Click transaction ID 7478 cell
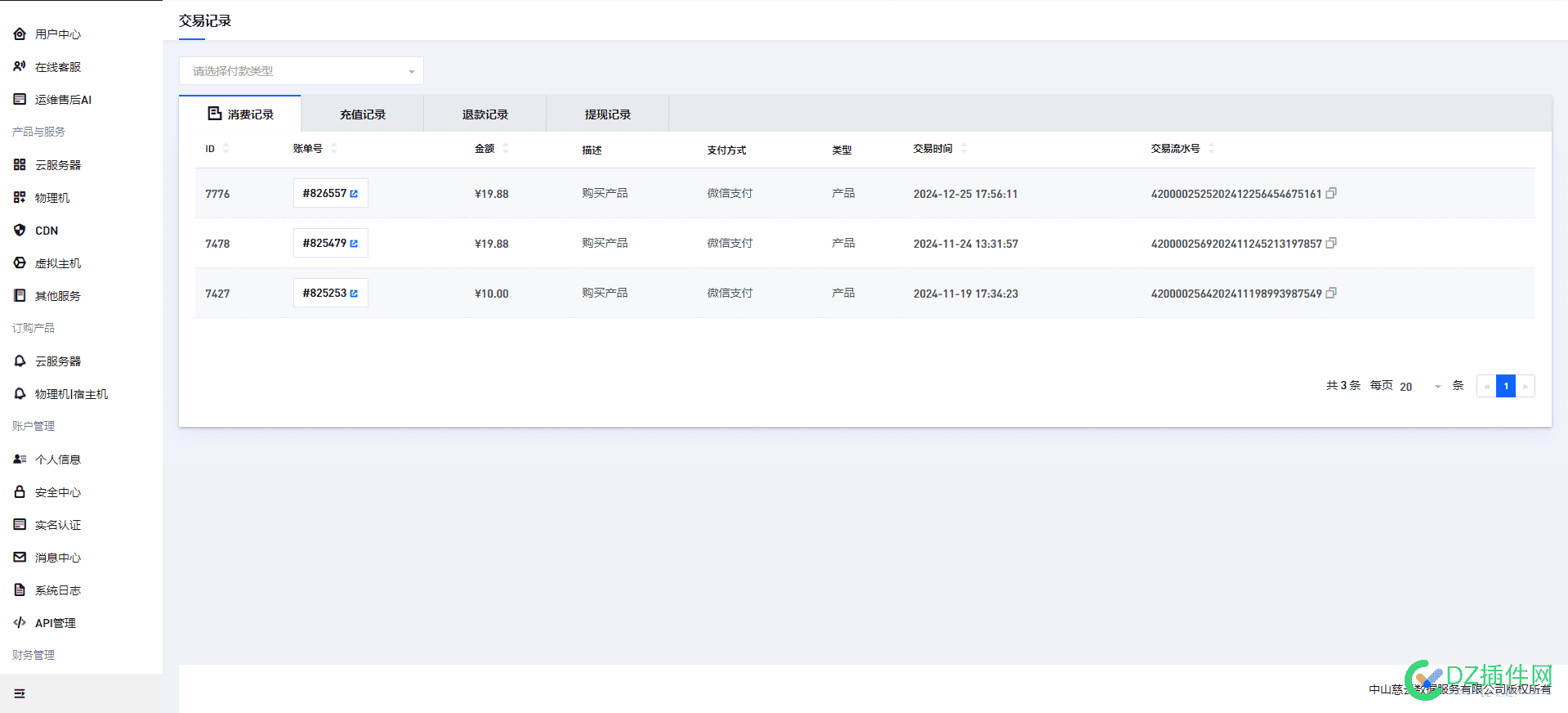 tap(217, 244)
